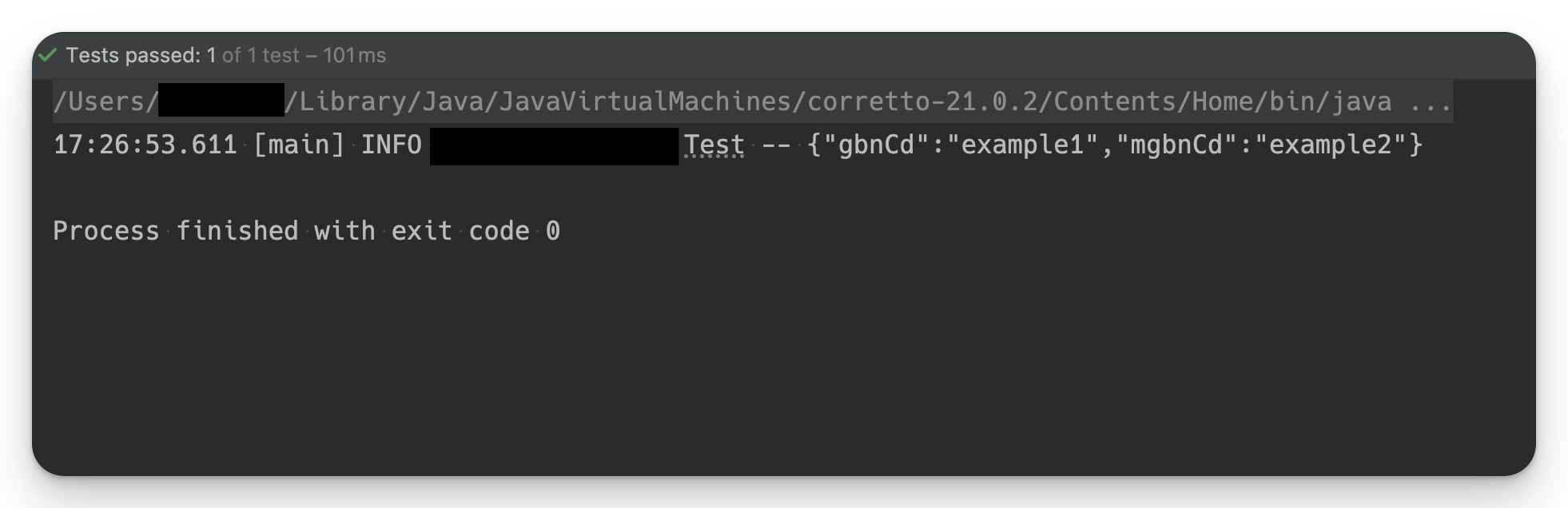Click the blacked-out username in the java path
This screenshot has width=1568, height=508.
(x=221, y=101)
